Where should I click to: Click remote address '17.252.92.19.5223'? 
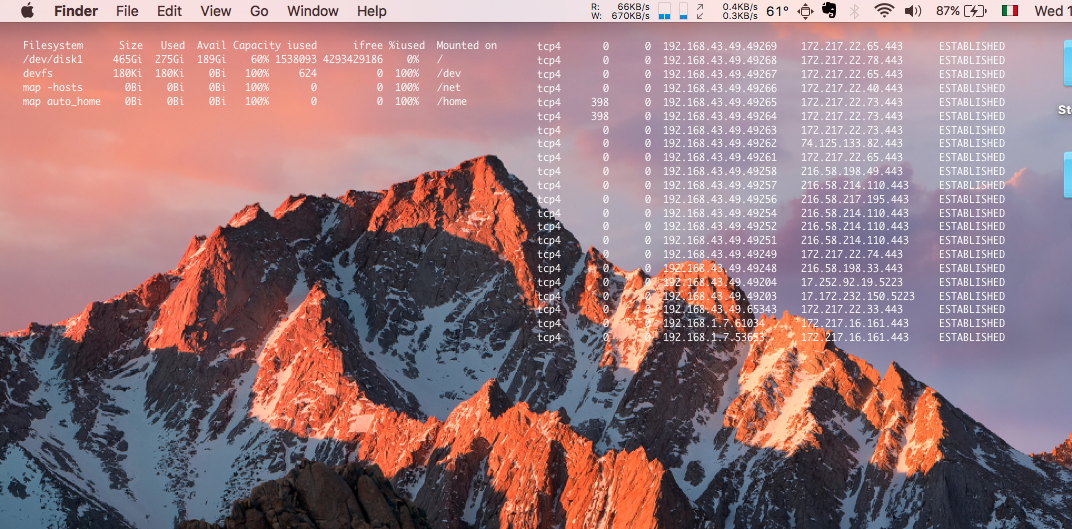click(852, 282)
